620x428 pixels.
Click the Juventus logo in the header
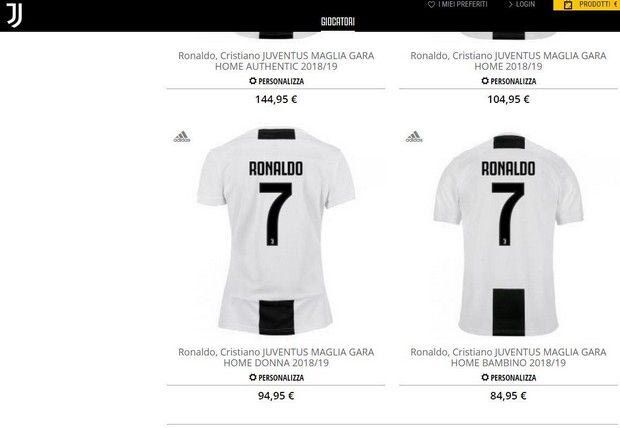tap(14, 16)
